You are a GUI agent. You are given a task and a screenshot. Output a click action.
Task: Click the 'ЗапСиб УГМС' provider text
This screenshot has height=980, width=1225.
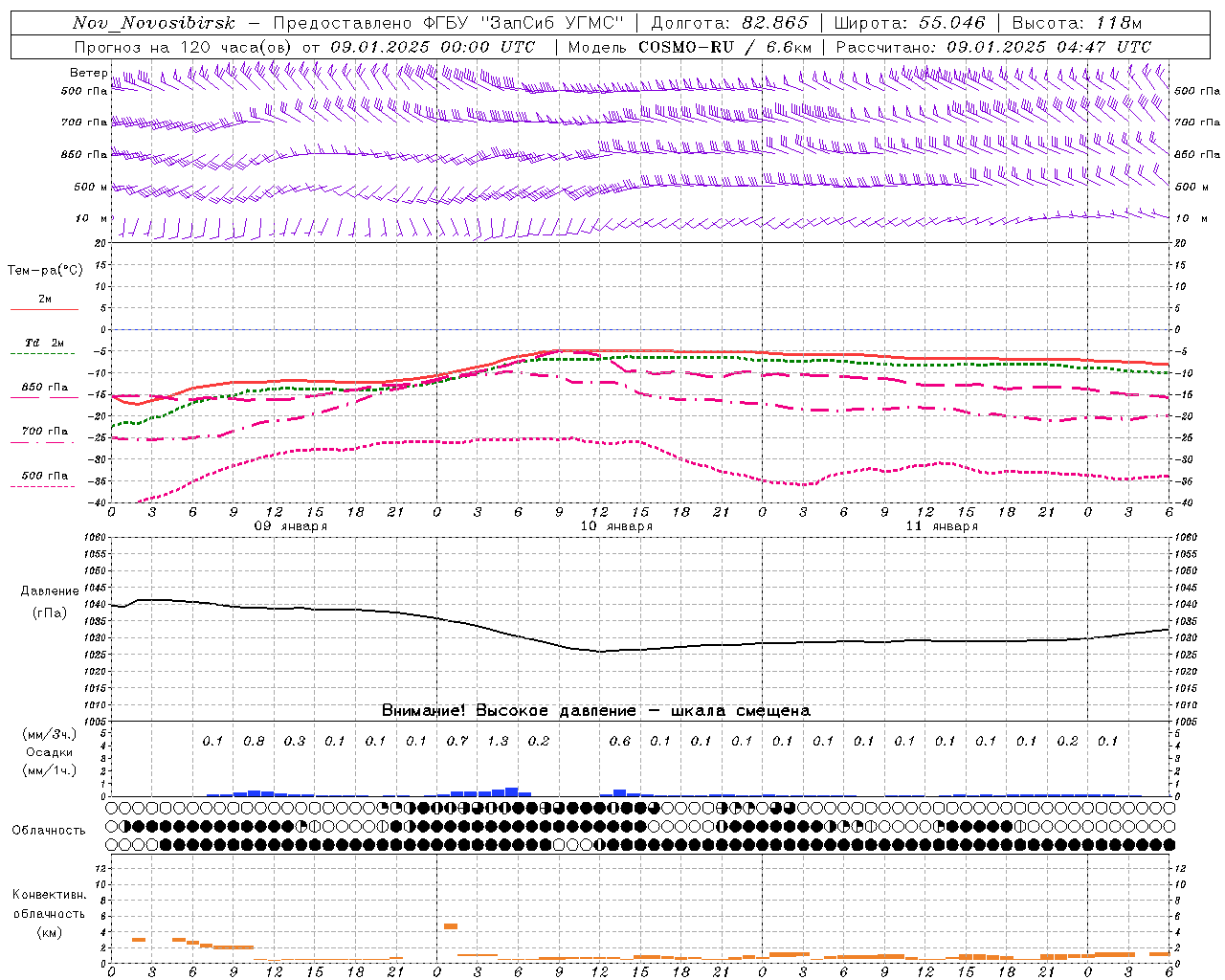click(555, 24)
